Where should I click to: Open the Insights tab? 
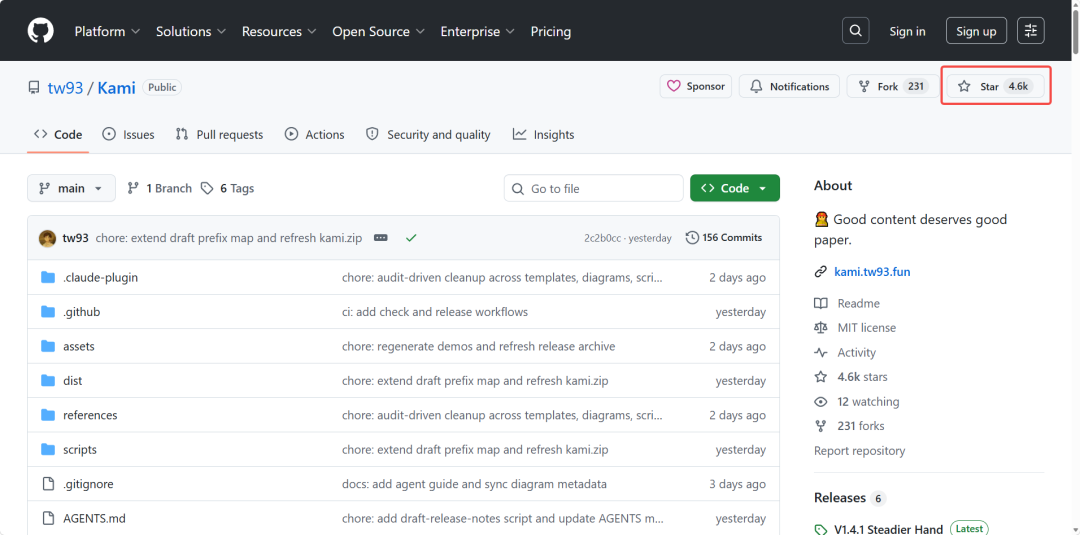(x=543, y=135)
